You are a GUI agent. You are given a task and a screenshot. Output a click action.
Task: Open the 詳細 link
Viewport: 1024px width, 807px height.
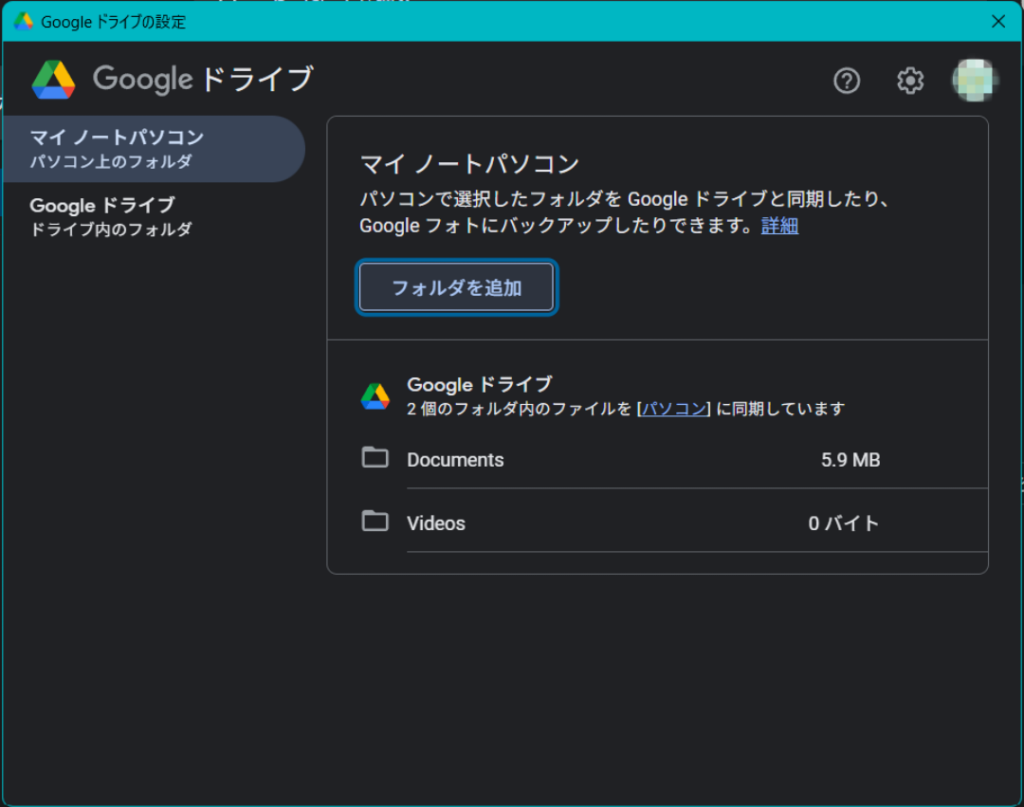coord(780,226)
